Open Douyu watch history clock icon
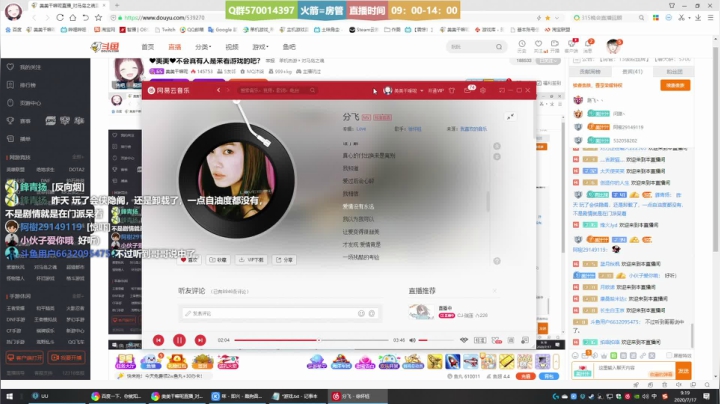 click(522, 45)
